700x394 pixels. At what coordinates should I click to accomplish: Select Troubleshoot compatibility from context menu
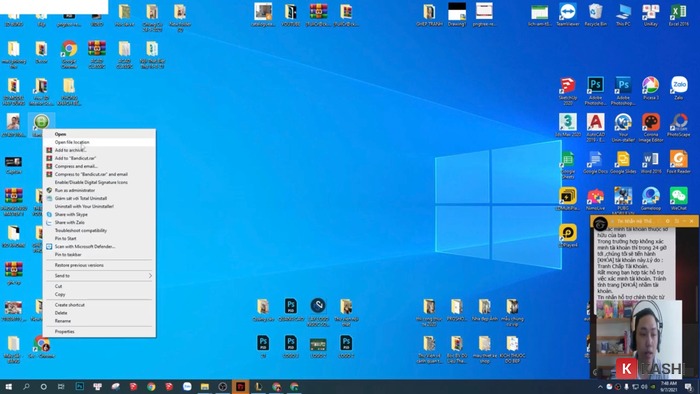[80, 230]
